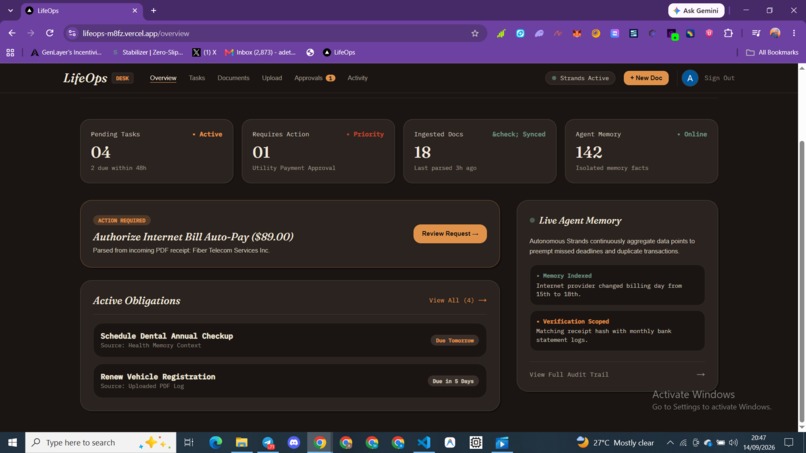The width and height of the screenshot is (806, 453).
Task: Open the Activity nav tab
Action: [x=357, y=78]
